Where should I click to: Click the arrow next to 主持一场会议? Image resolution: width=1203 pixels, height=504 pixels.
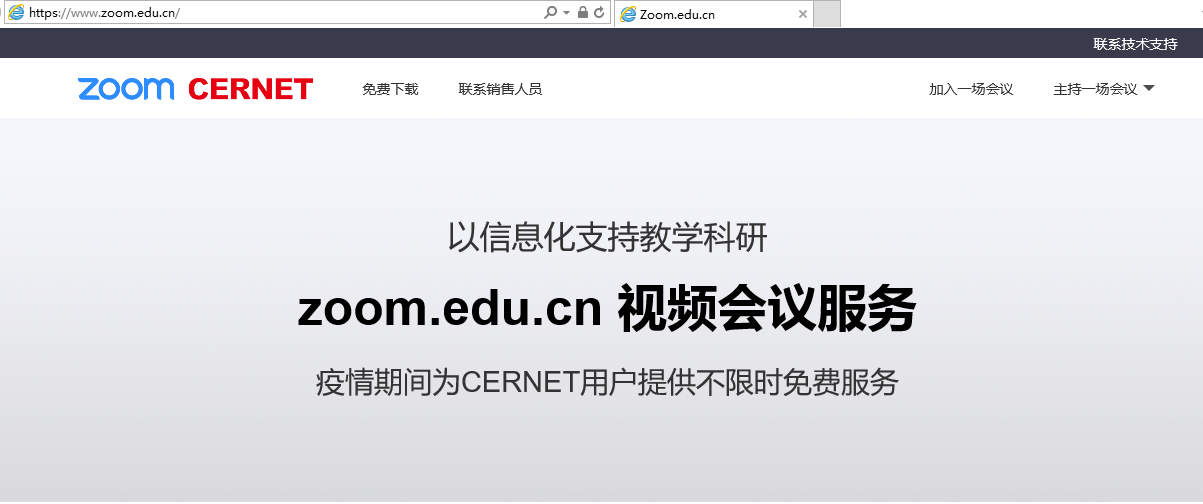coord(1149,88)
